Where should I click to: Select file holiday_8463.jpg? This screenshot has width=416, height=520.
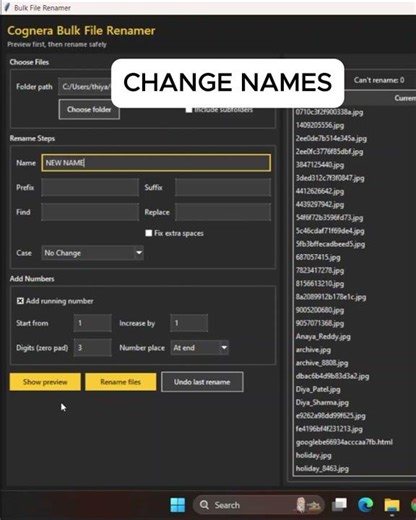[x=322, y=469]
